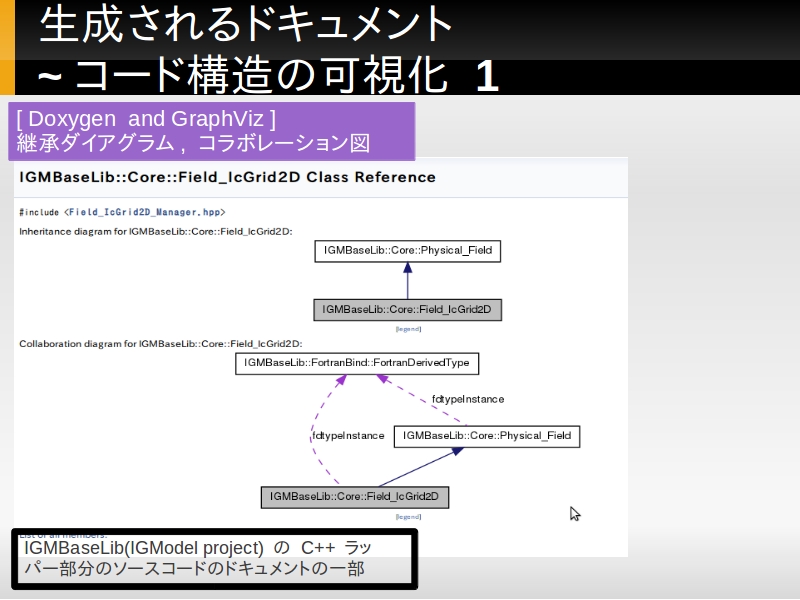Click the legend link under the inheritance diagram
800x600 pixels.
tap(408, 328)
